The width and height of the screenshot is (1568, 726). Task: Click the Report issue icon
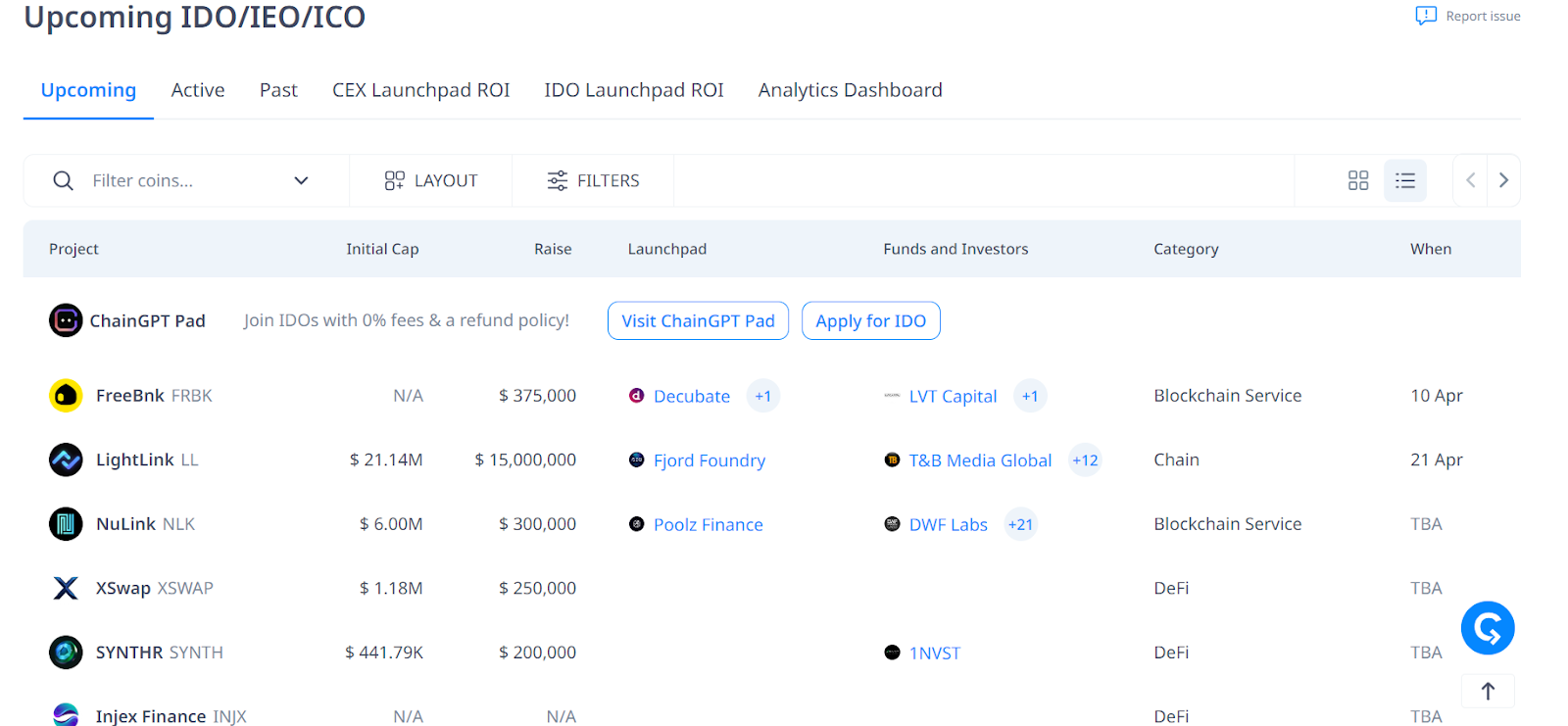[x=1426, y=16]
